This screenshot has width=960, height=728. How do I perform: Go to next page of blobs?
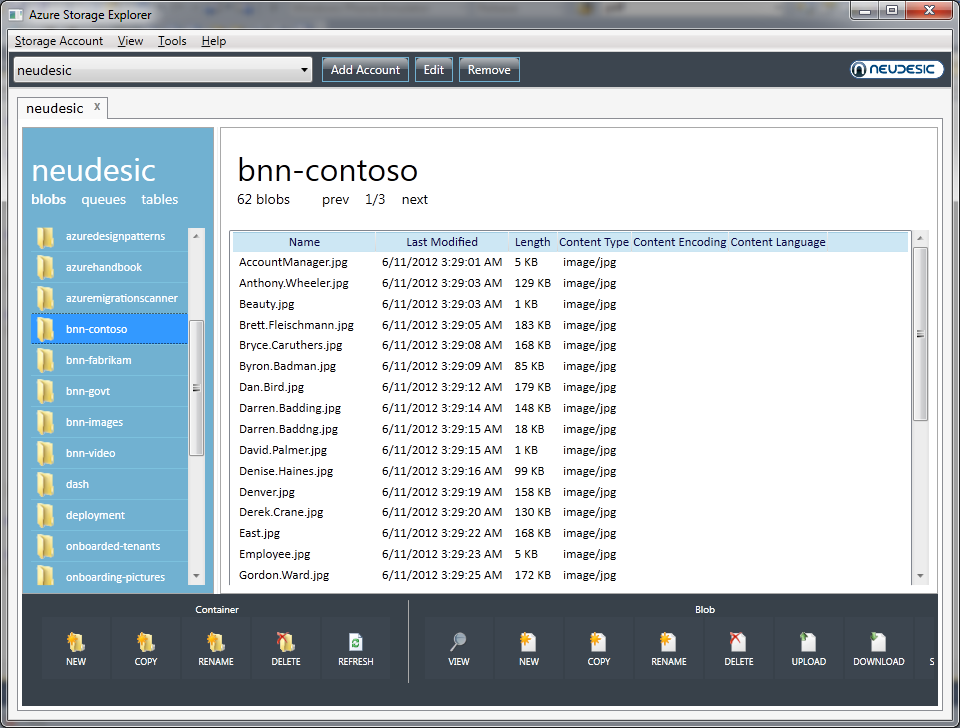(x=414, y=200)
